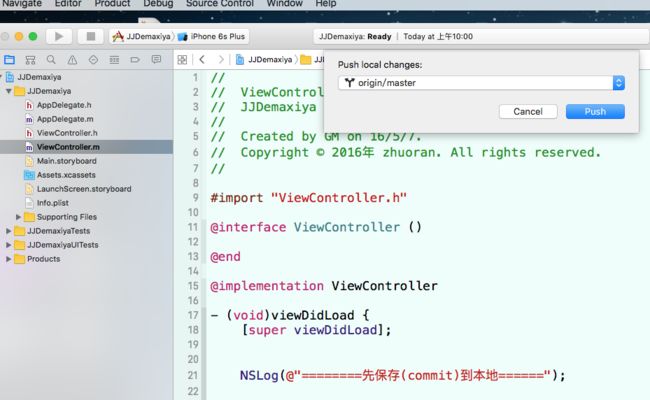The width and height of the screenshot is (650, 400).
Task: Open the Debug navigator icon
Action: [x=114, y=60]
